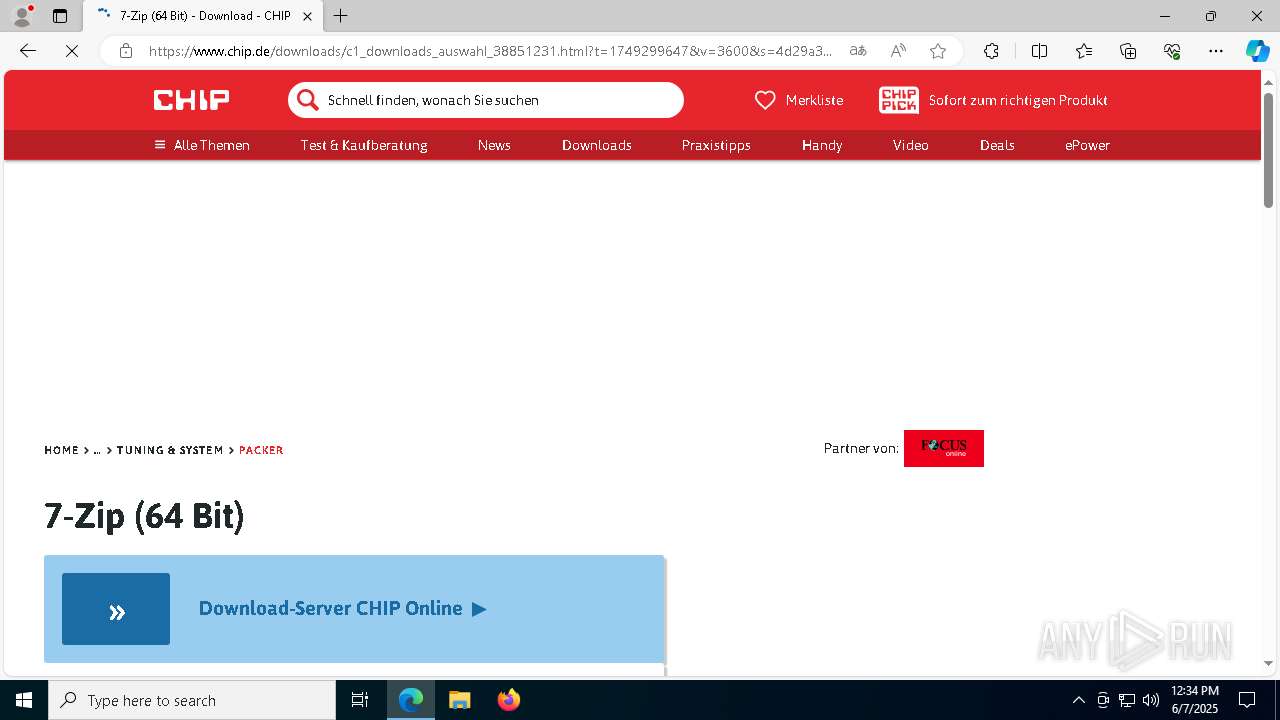
Task: Open the Alle Themen hamburger menu
Action: click(202, 145)
